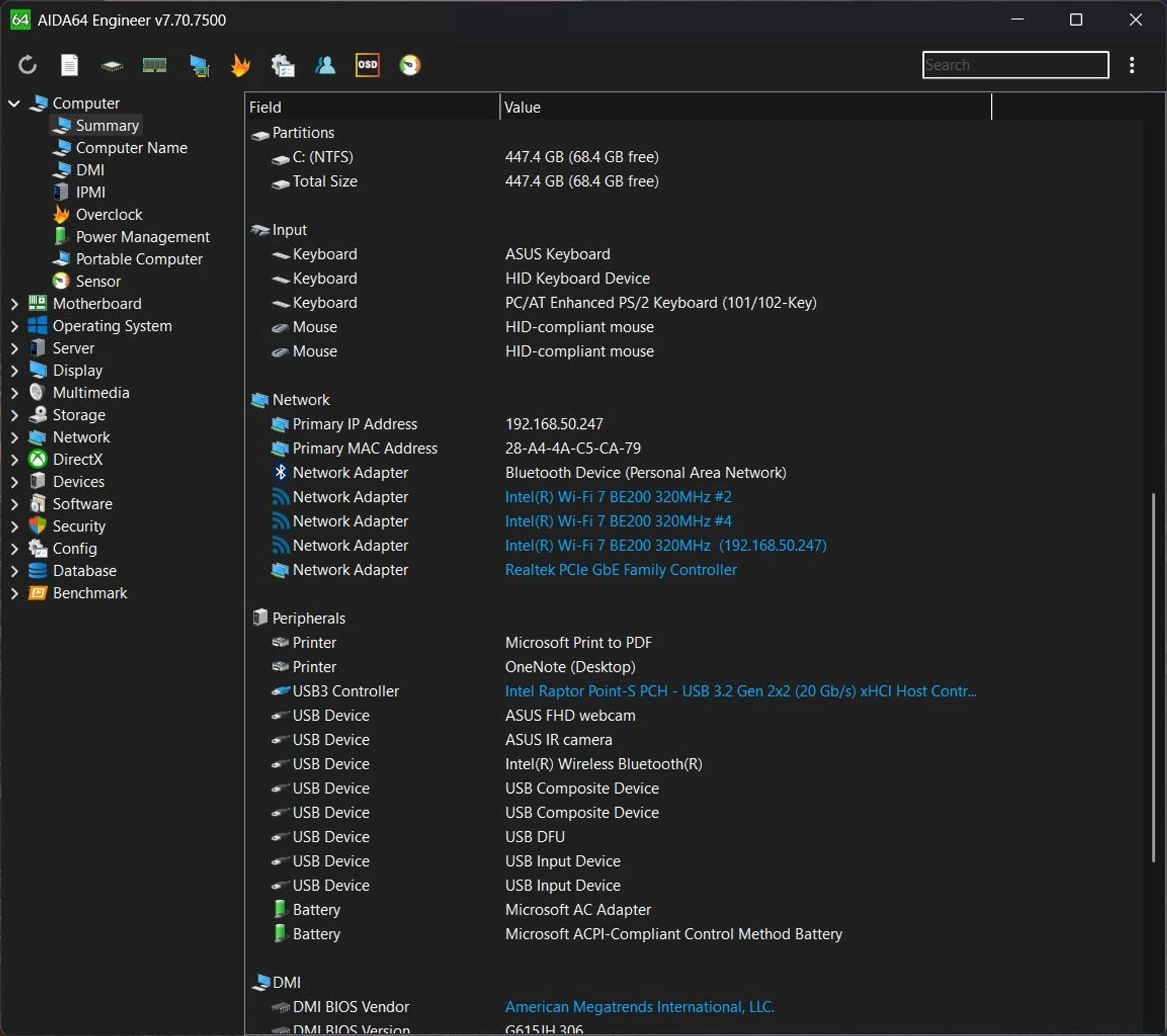Screen dimensions: 1167x1036
Task: Select IPMI in the tree
Action: click(90, 192)
